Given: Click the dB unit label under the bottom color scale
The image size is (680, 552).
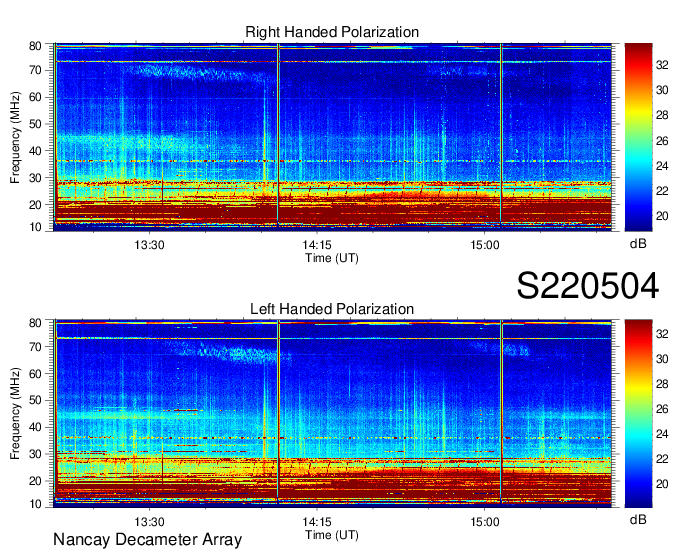Looking at the screenshot, I should coord(638,519).
